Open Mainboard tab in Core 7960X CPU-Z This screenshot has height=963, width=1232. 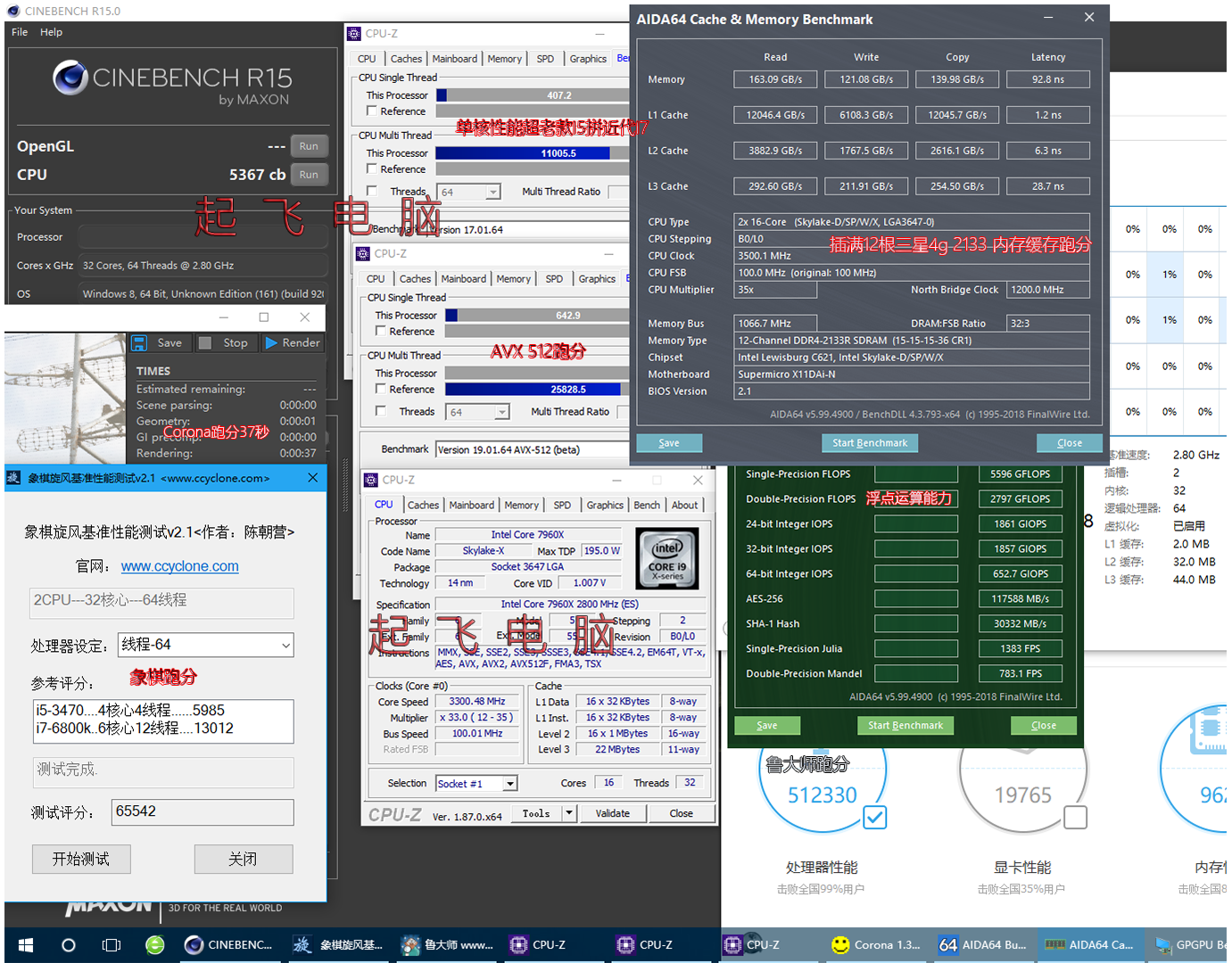tap(471, 506)
